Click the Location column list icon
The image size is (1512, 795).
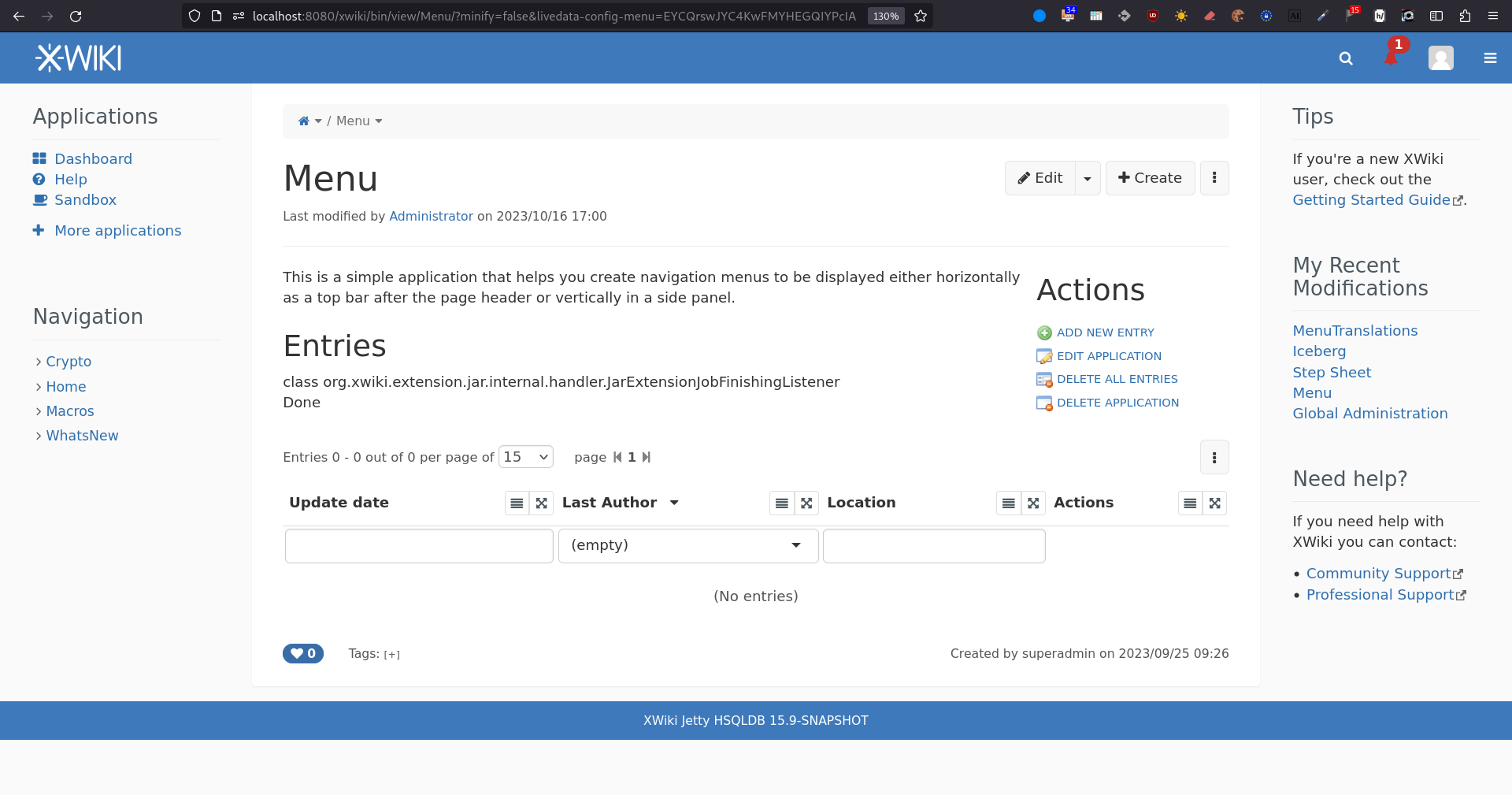click(1008, 503)
